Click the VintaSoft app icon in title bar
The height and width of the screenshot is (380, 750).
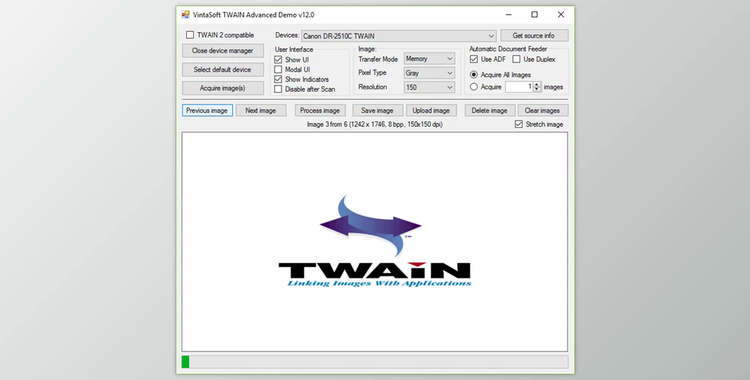coord(186,15)
